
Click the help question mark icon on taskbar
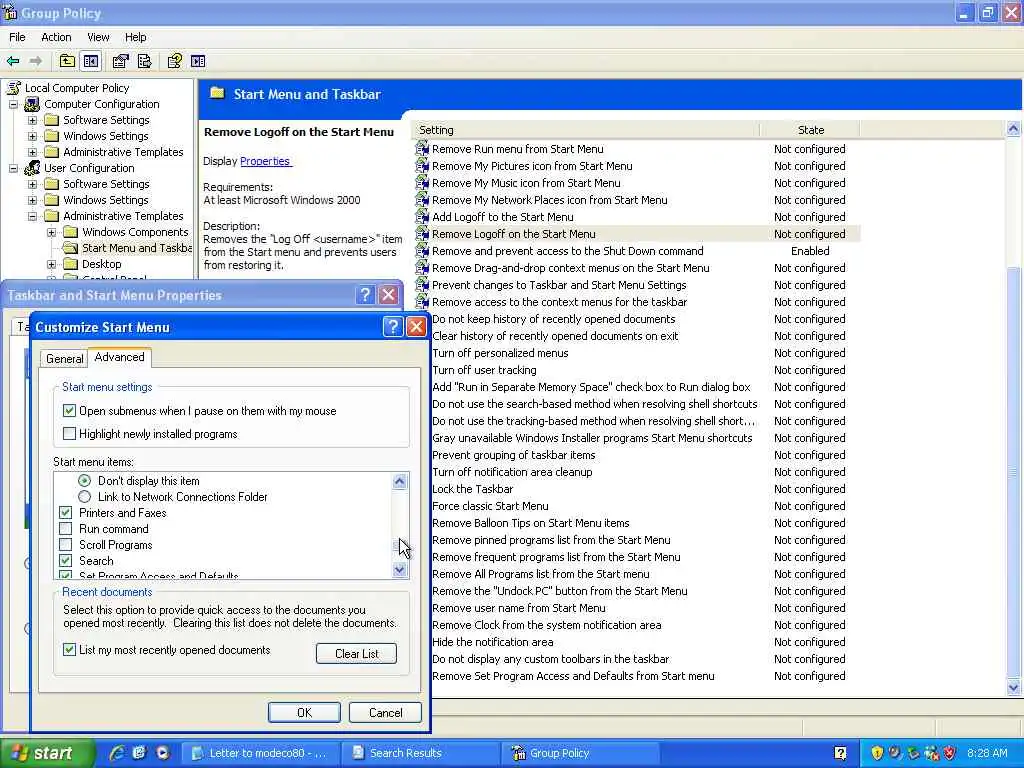(840, 753)
